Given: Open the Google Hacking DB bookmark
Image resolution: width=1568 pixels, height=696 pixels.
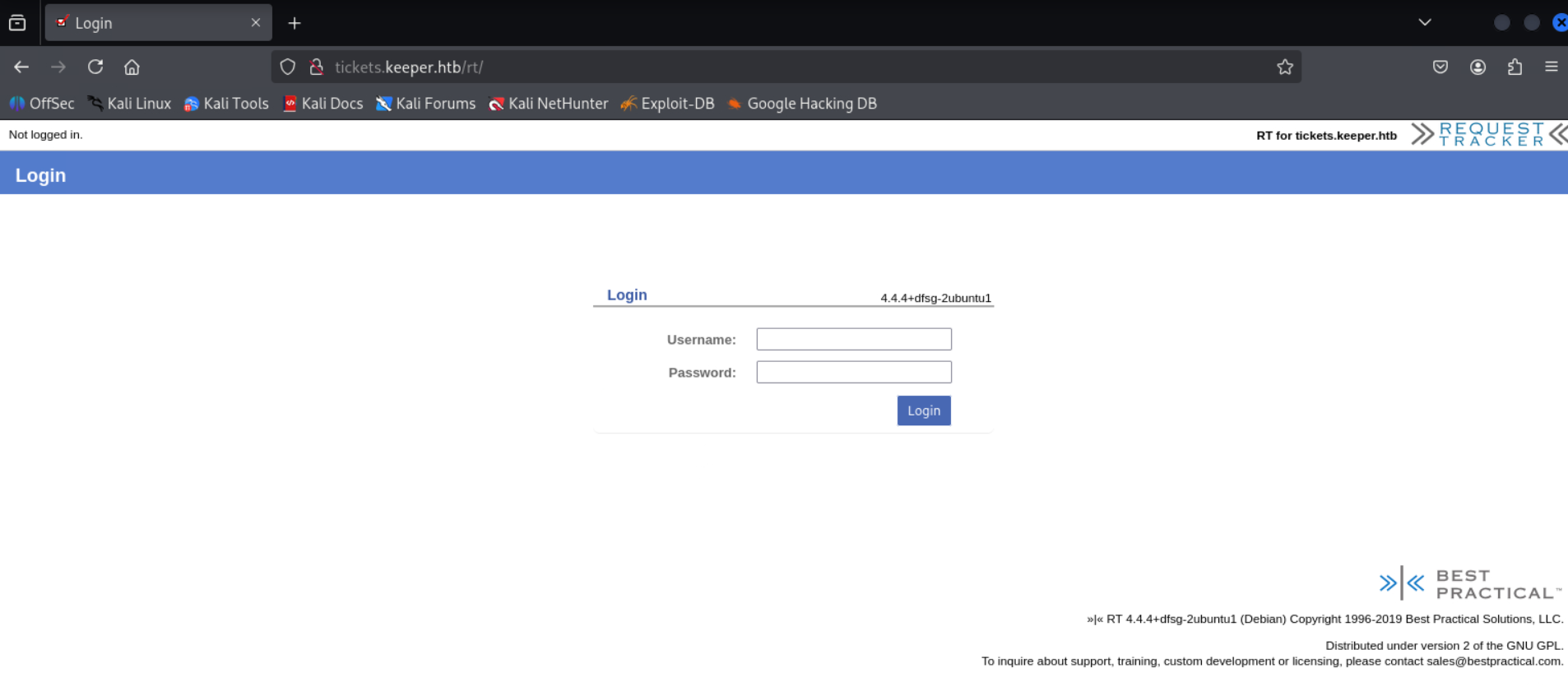Looking at the screenshot, I should (x=802, y=104).
